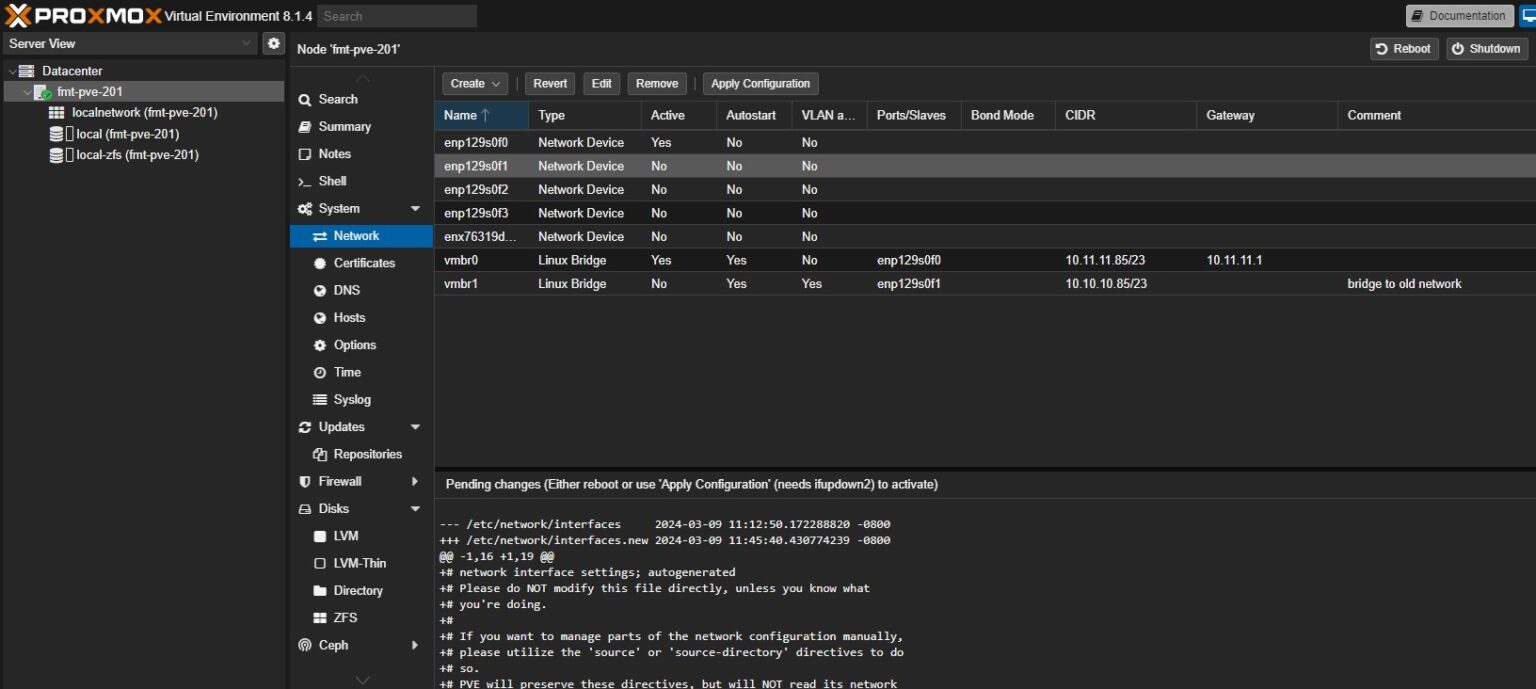Open the Repositories panel
This screenshot has height=689, width=1536.
tap(365, 453)
